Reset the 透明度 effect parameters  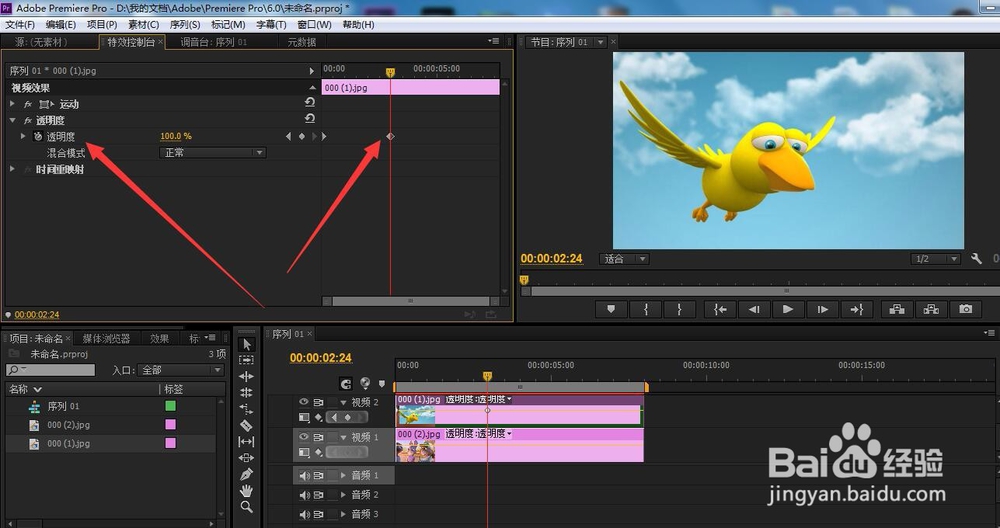point(310,118)
